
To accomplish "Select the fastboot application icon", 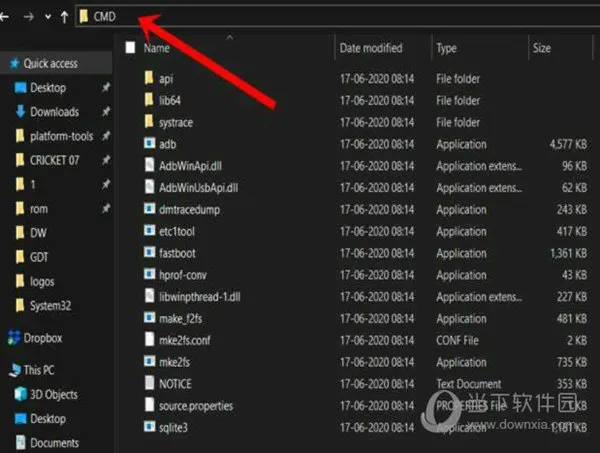I will tap(150, 252).
